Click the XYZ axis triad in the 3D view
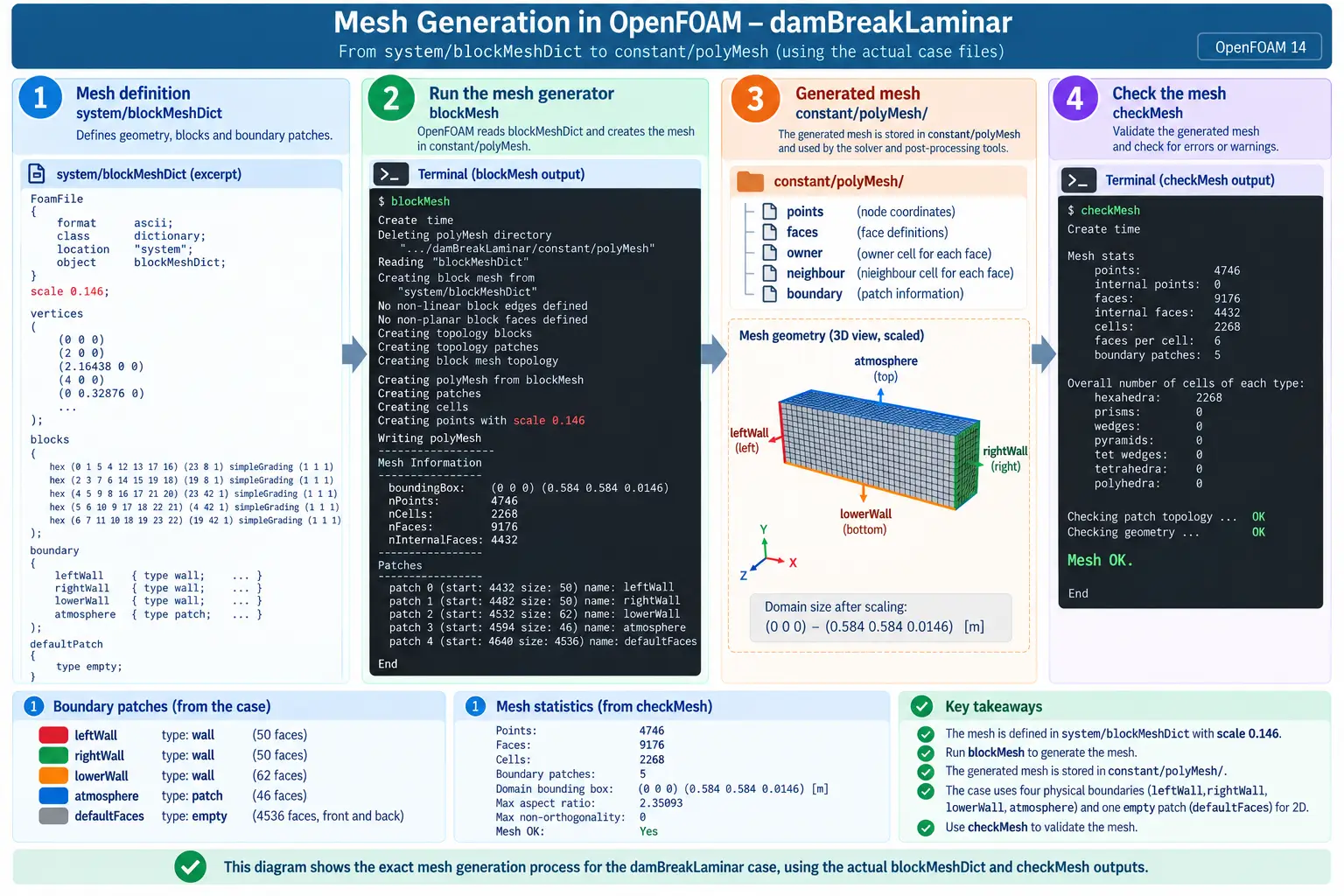Image resolution: width=1344 pixels, height=896 pixels. 767,553
